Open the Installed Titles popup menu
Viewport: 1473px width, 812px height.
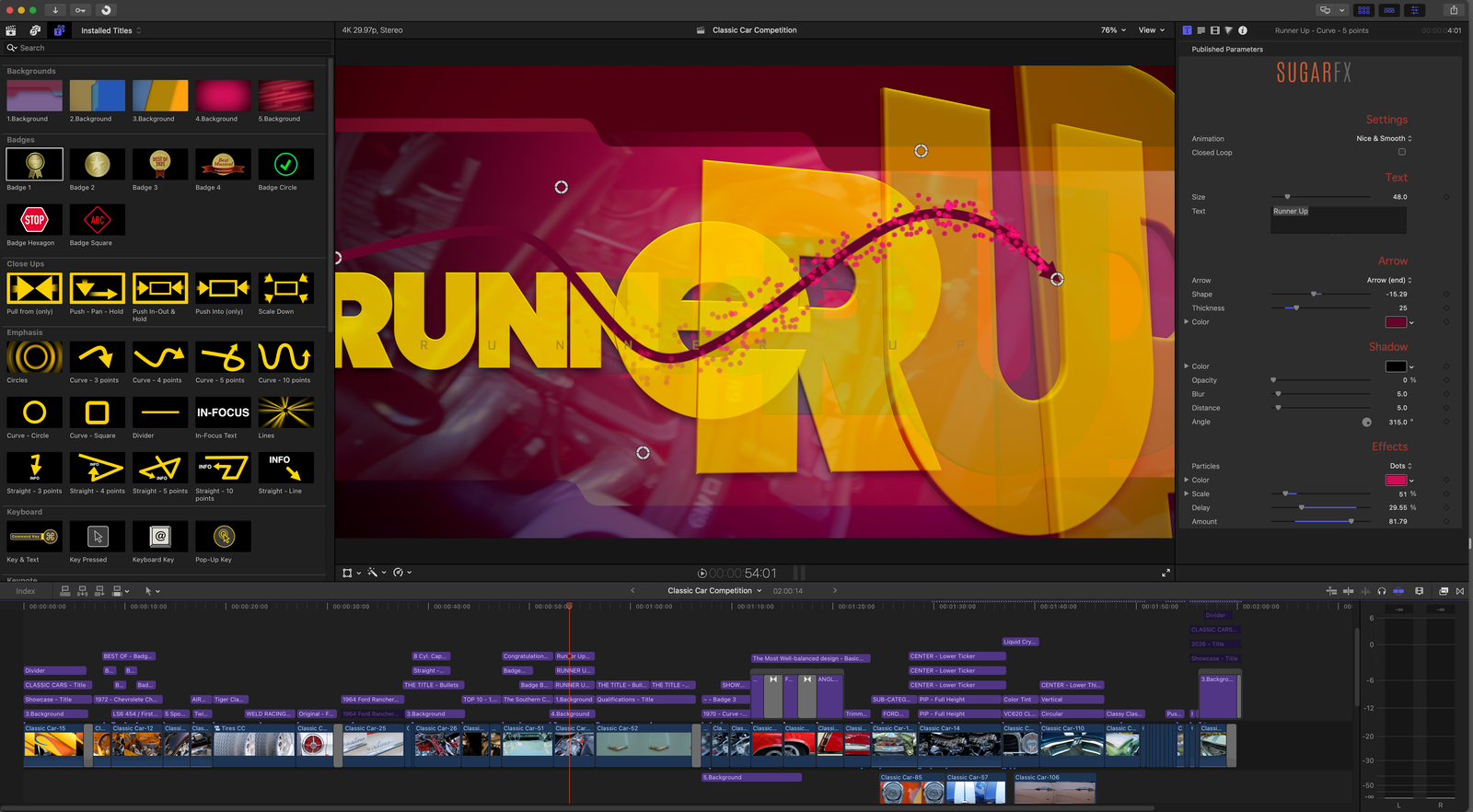(110, 30)
